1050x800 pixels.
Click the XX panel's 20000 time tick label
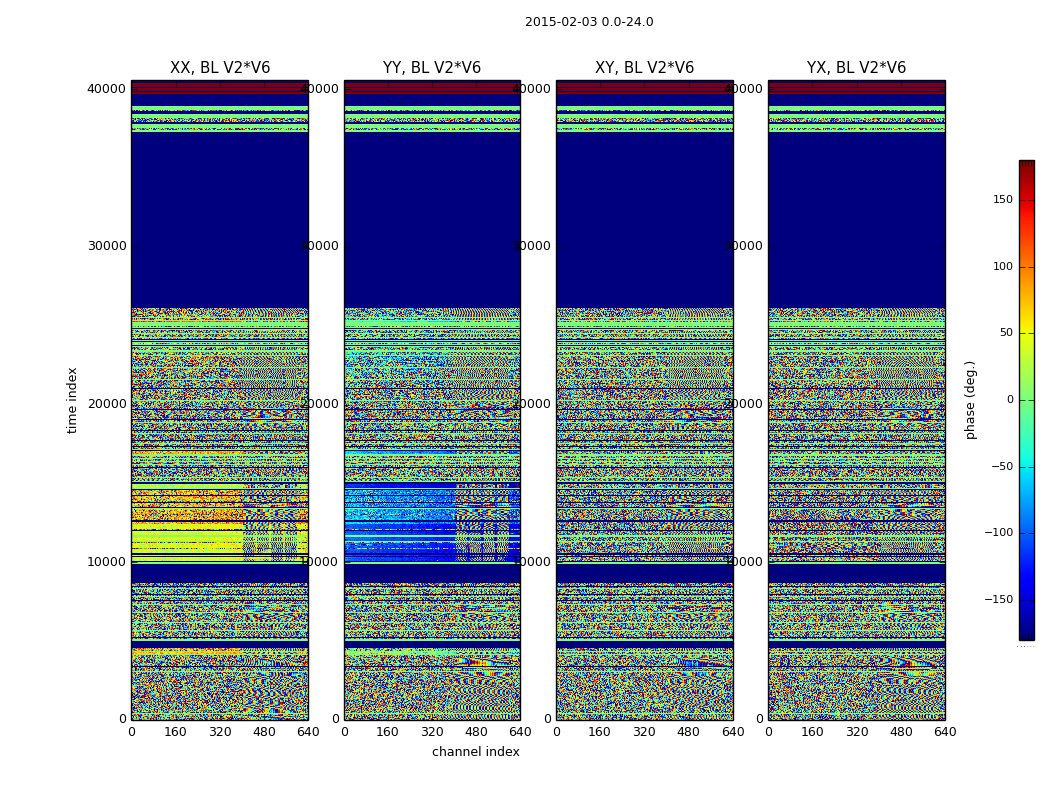(x=106, y=404)
